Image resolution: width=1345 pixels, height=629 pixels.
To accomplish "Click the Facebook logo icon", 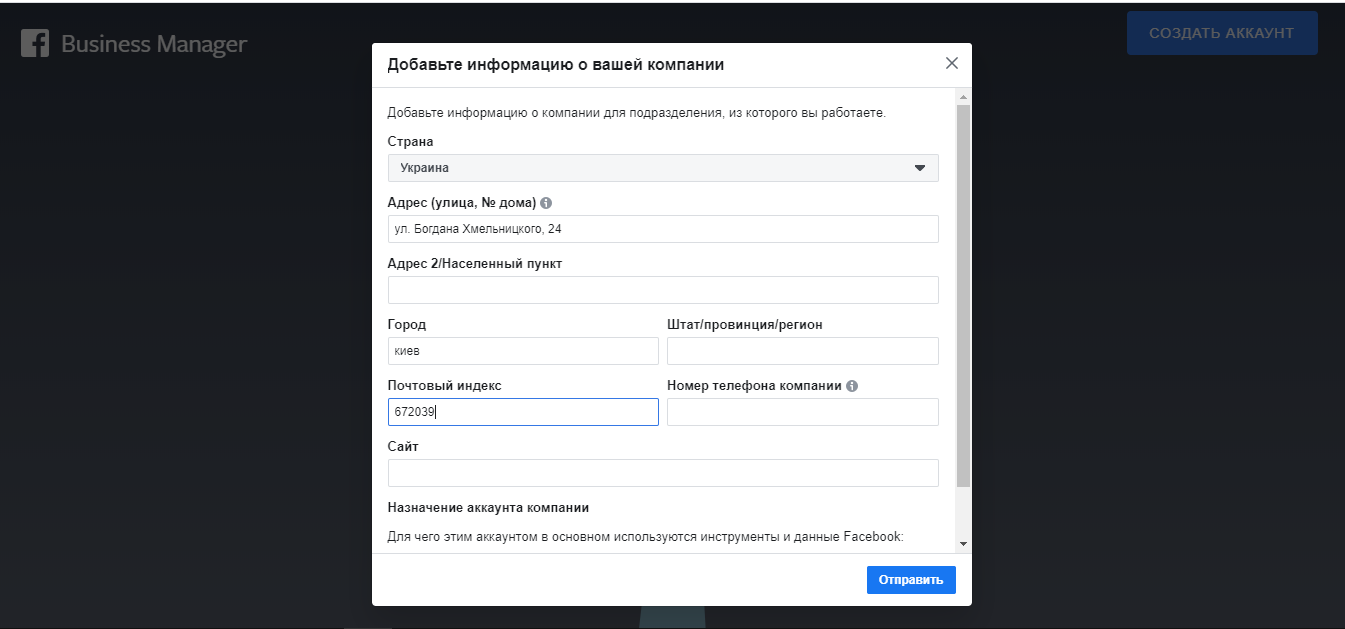I will [x=35, y=43].
